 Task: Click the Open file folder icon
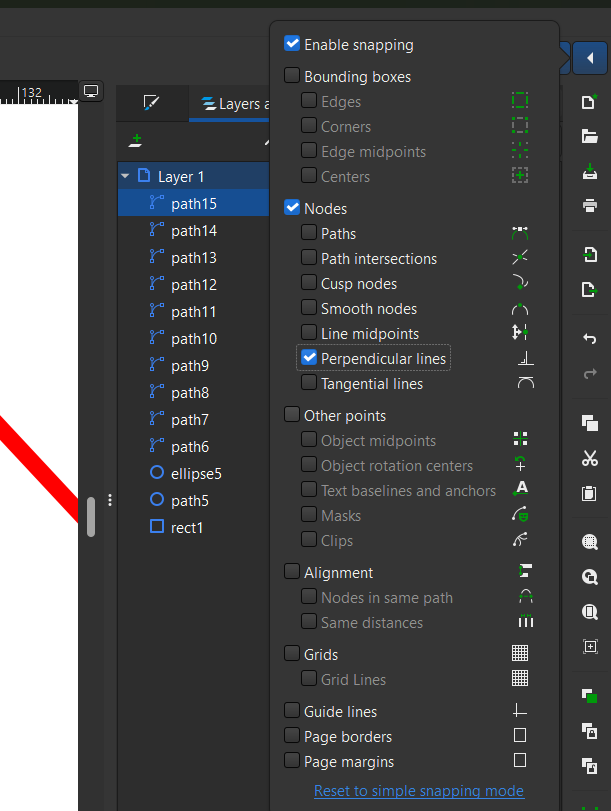[589, 137]
